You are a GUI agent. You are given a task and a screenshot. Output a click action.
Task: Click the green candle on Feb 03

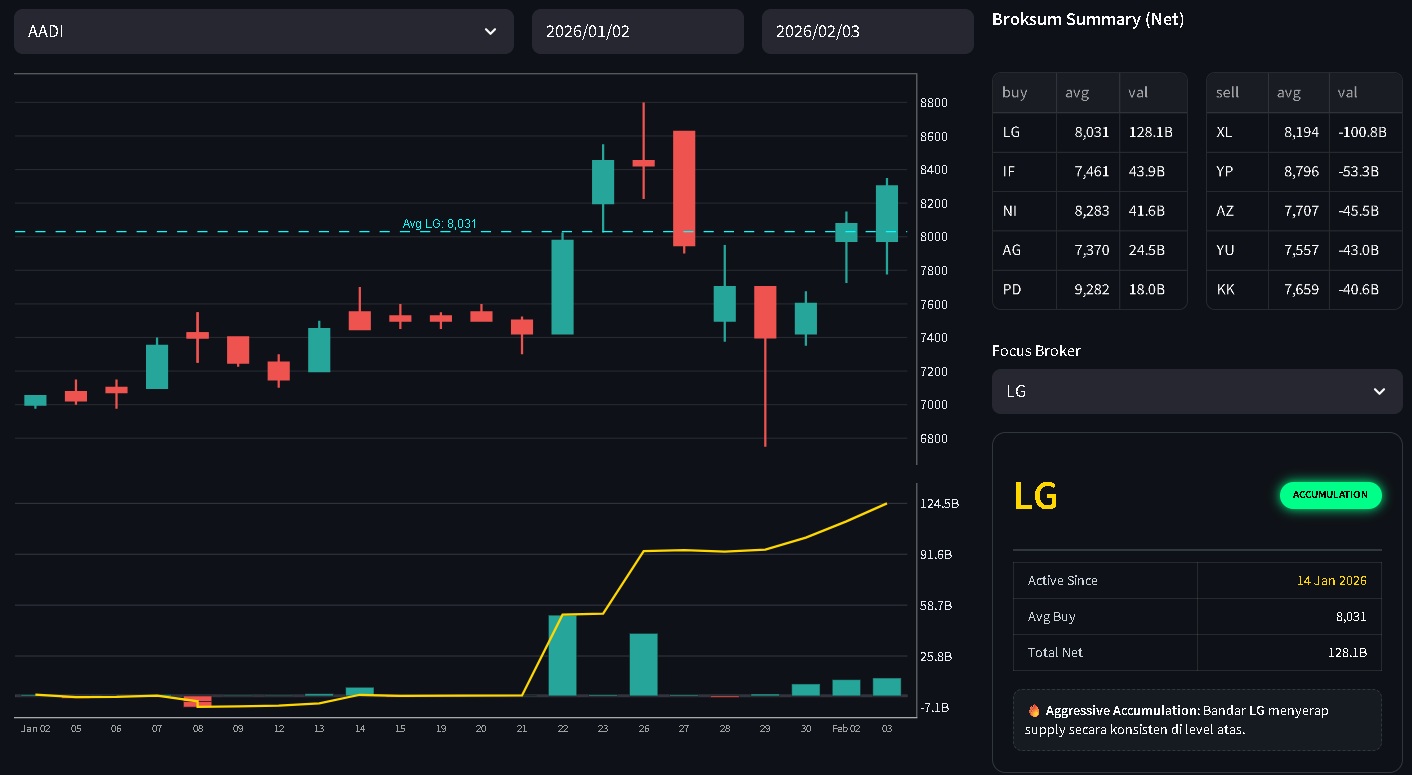click(x=887, y=213)
